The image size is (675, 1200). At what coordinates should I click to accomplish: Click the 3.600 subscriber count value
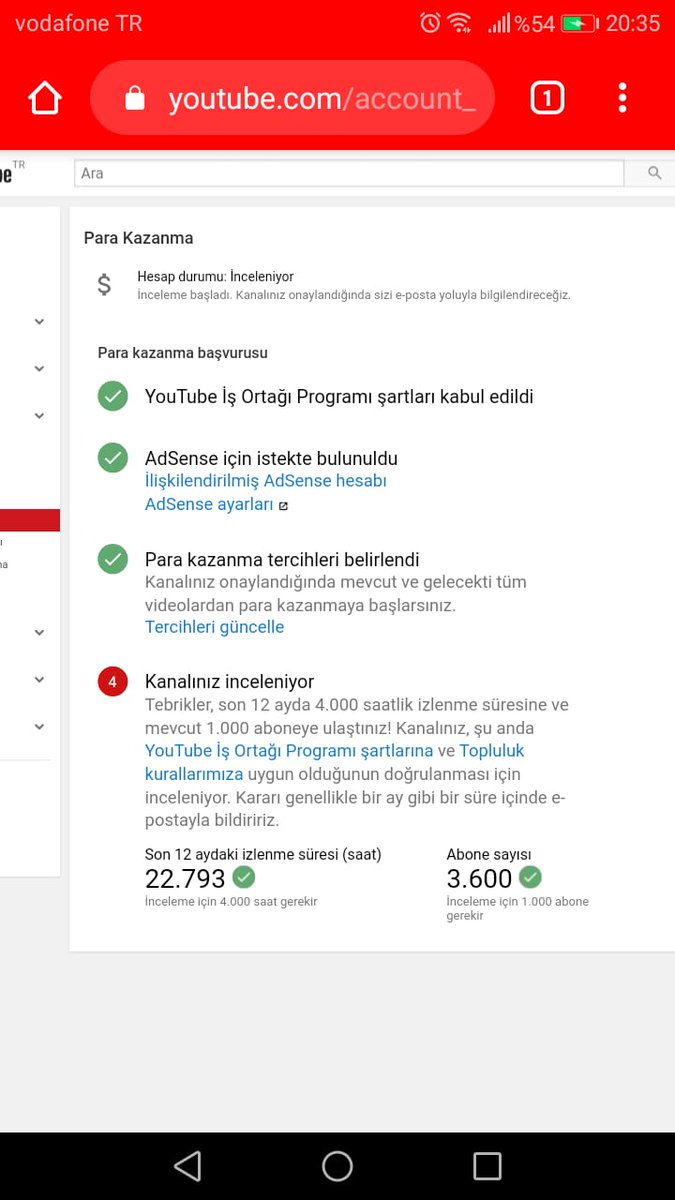pyautogui.click(x=479, y=879)
